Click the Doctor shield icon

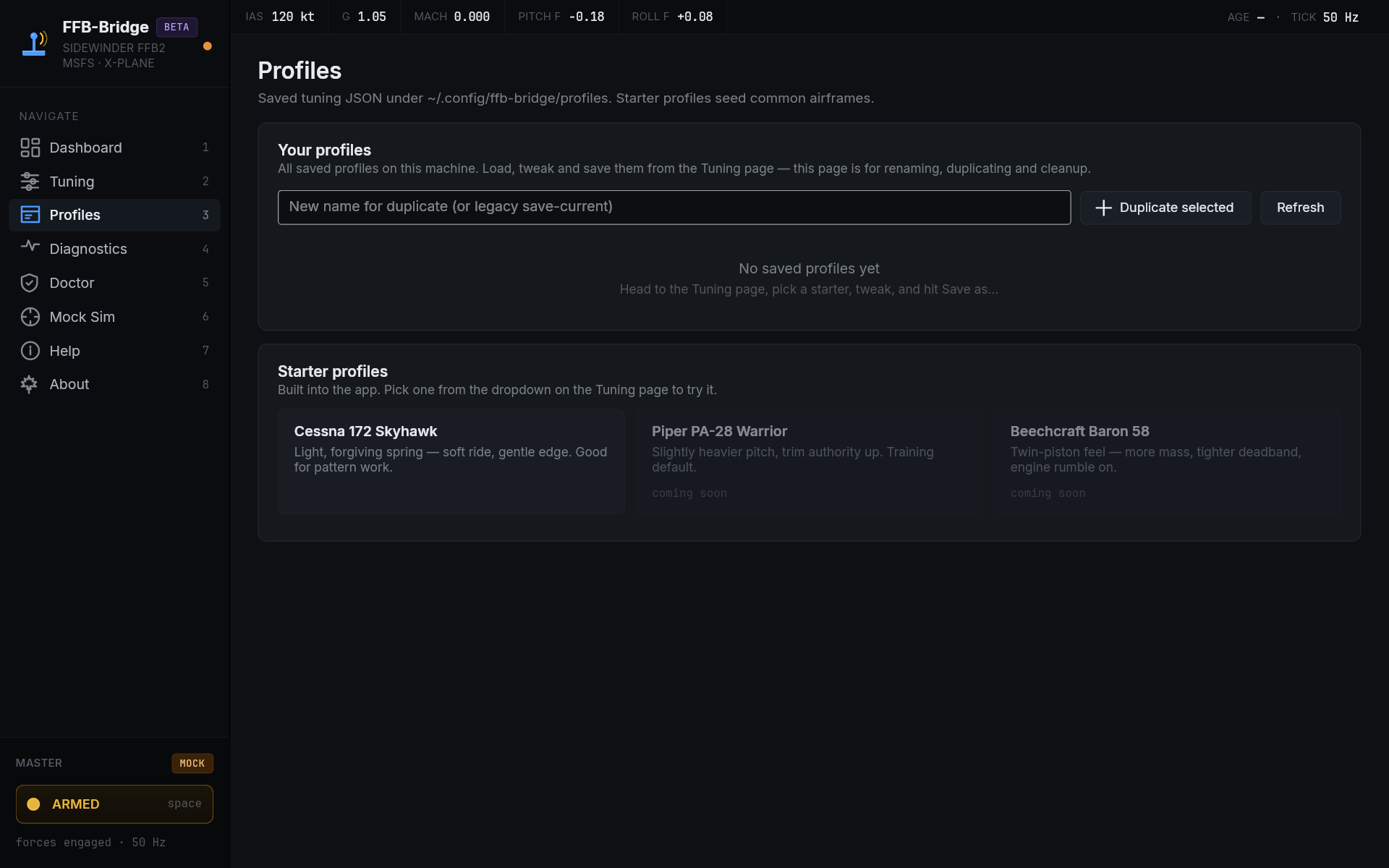[x=30, y=283]
